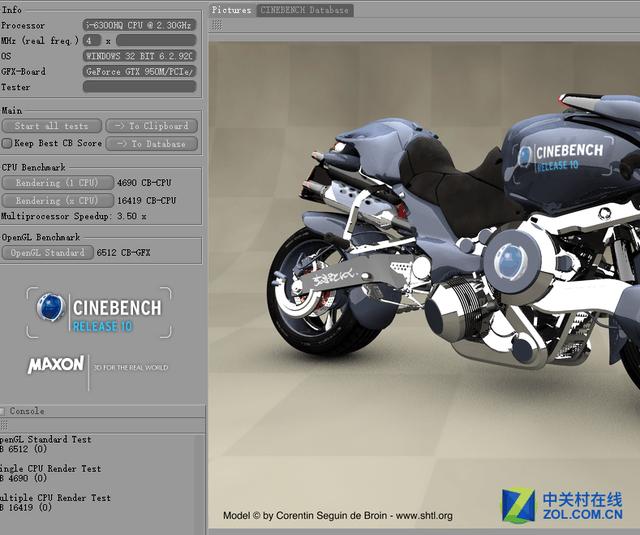Click the ZOL.COM.CN logo icon
Screen dimensions: 640x535
pyautogui.click(x=518, y=505)
